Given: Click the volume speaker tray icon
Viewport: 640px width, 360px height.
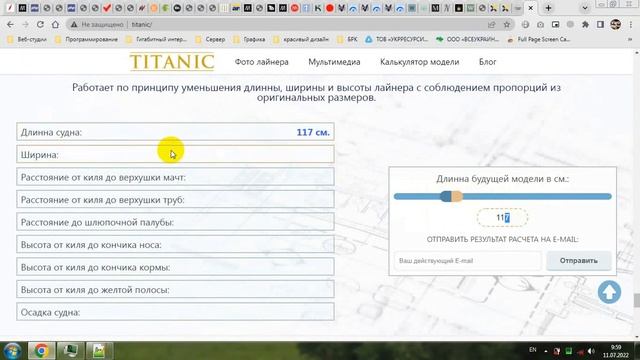Looking at the screenshot, I should 591,351.
